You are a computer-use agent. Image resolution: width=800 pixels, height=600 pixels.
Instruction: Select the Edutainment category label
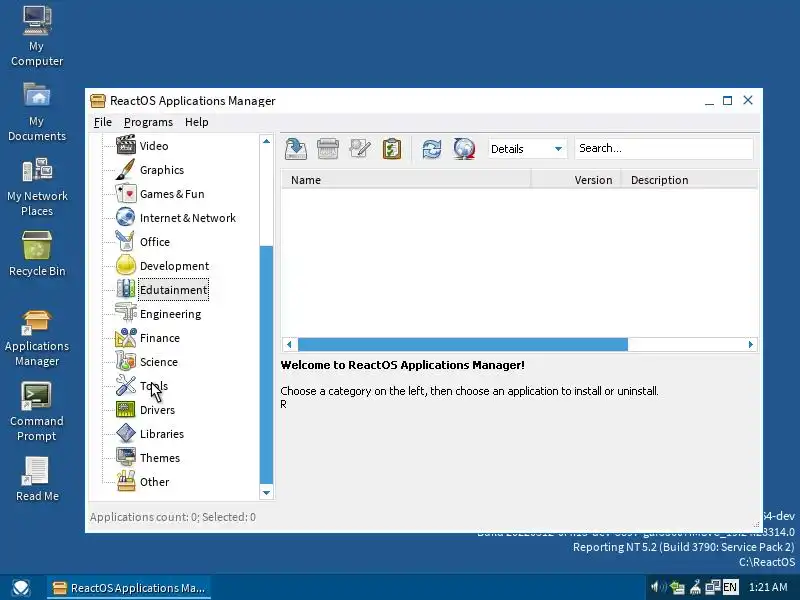[x=173, y=290]
